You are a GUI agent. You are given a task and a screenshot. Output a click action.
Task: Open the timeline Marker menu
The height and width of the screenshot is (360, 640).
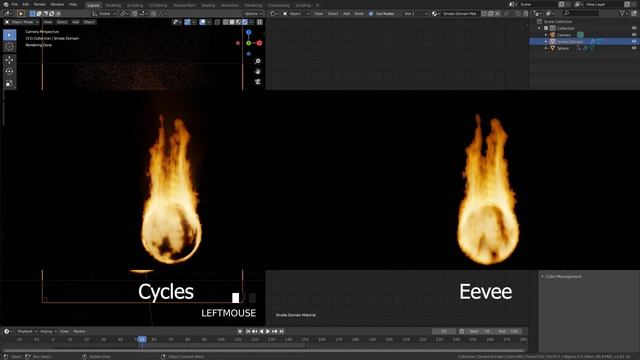coord(79,331)
